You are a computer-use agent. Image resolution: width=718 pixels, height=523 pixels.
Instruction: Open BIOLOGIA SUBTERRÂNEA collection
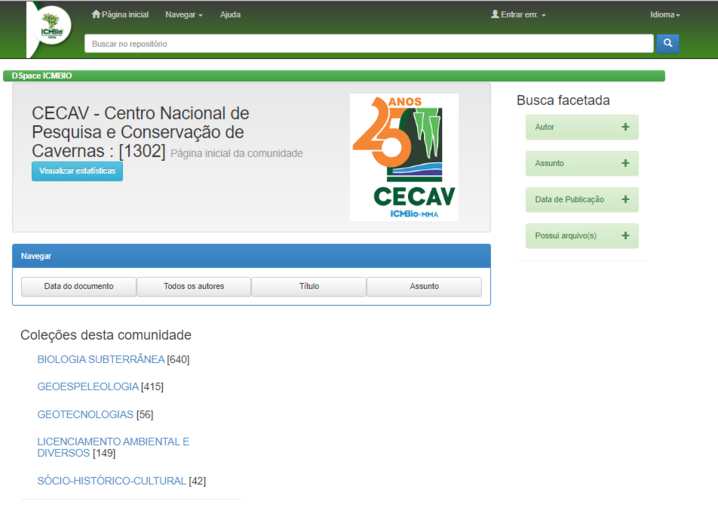[x=101, y=360]
